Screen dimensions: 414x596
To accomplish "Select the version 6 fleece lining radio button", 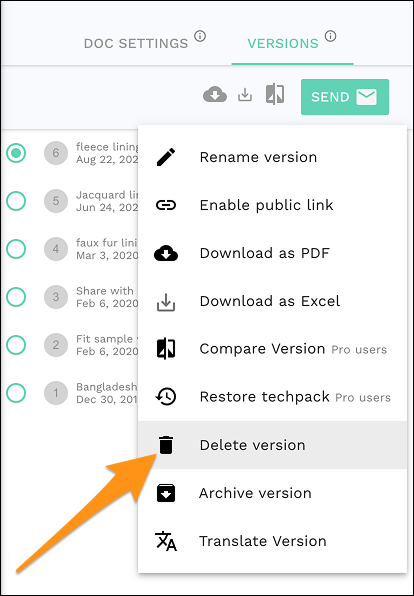I will coord(16,153).
